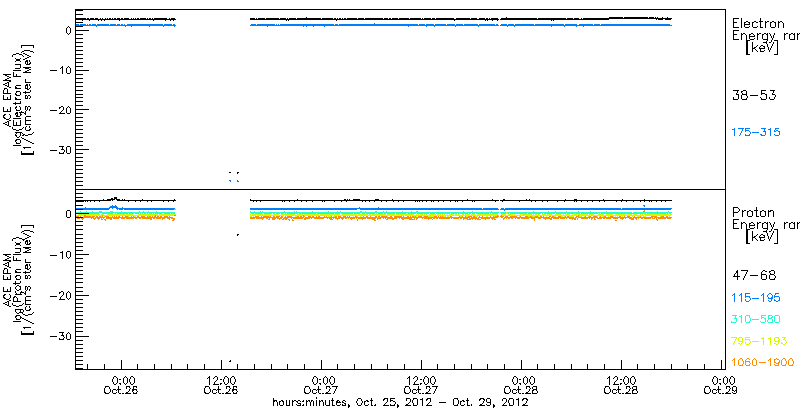Click the yellow 795-1193 proton legend label
The image size is (800, 410).
tap(759, 341)
